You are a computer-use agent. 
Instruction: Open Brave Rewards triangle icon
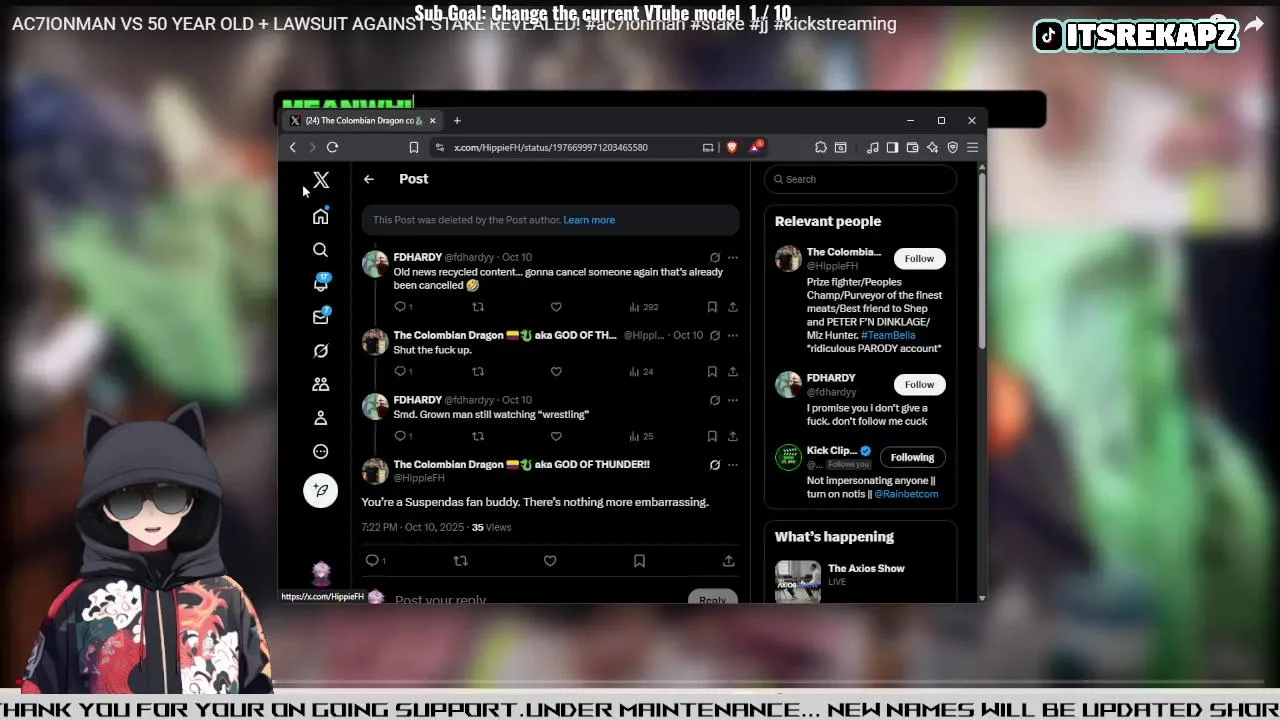(x=756, y=147)
